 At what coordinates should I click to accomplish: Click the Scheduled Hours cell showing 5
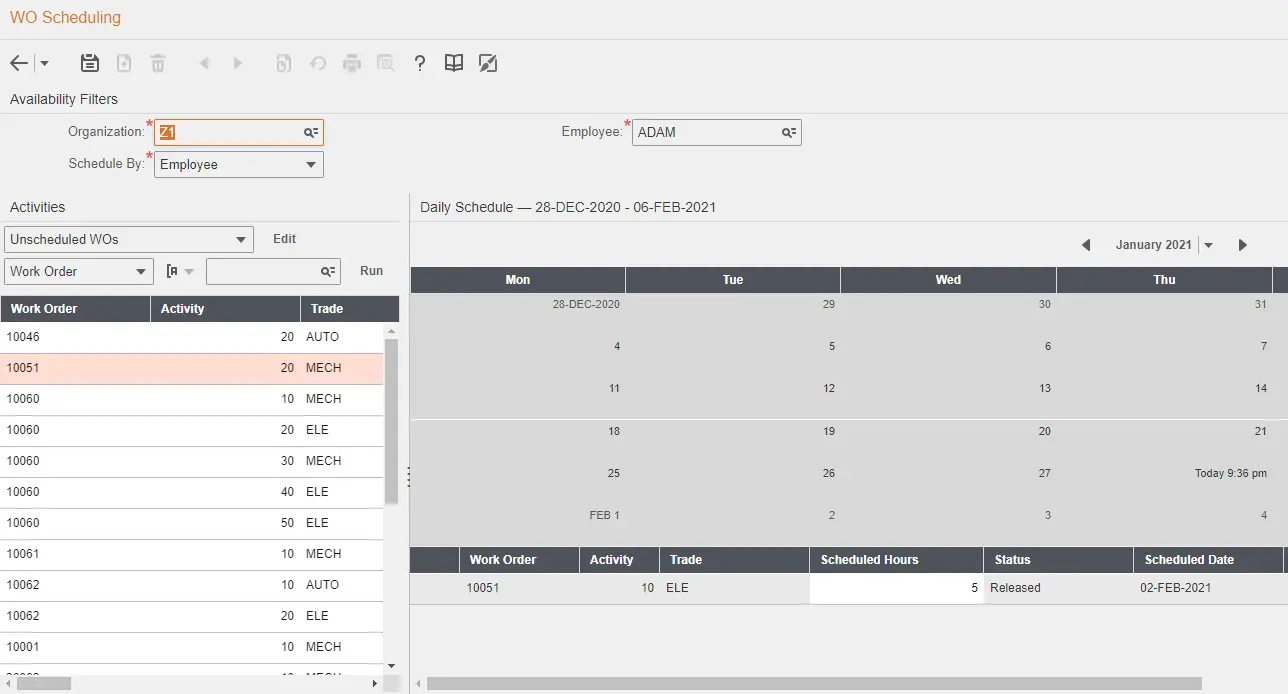point(896,588)
